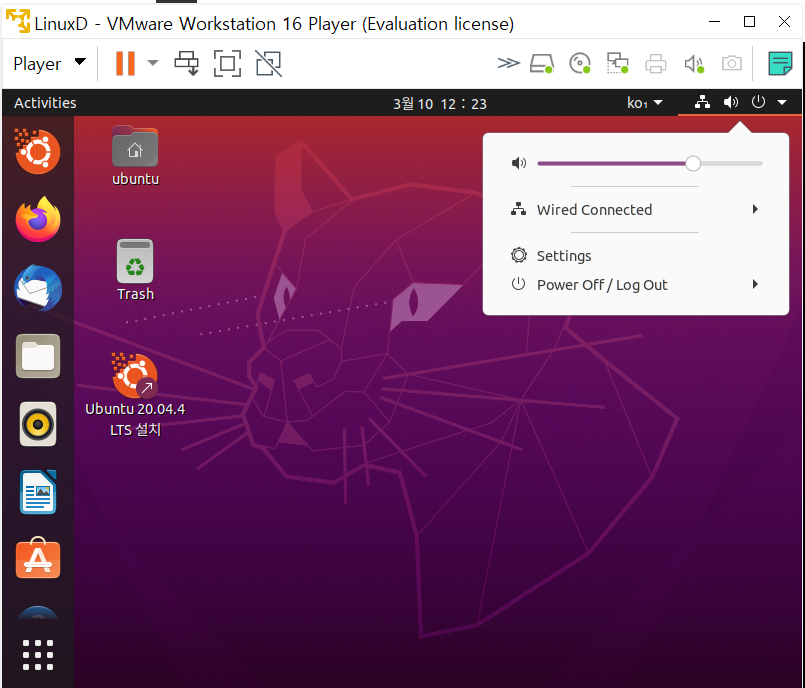Click the CD/DVD drive device icon
Viewport: 805px width, 688px height.
[x=580, y=64]
